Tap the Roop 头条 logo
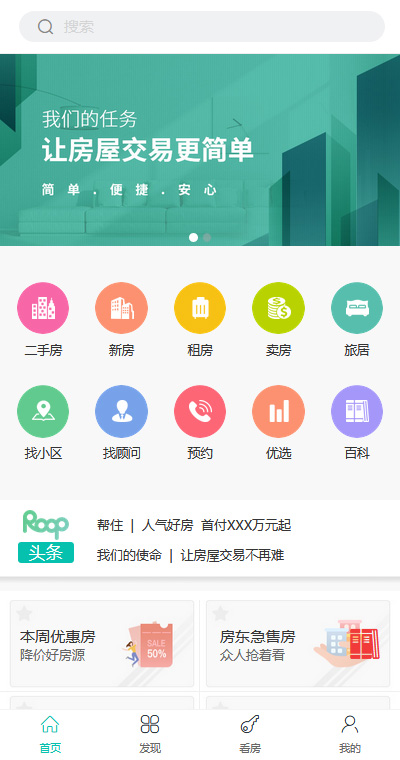Image resolution: width=400 pixels, height=760 pixels. 46,537
